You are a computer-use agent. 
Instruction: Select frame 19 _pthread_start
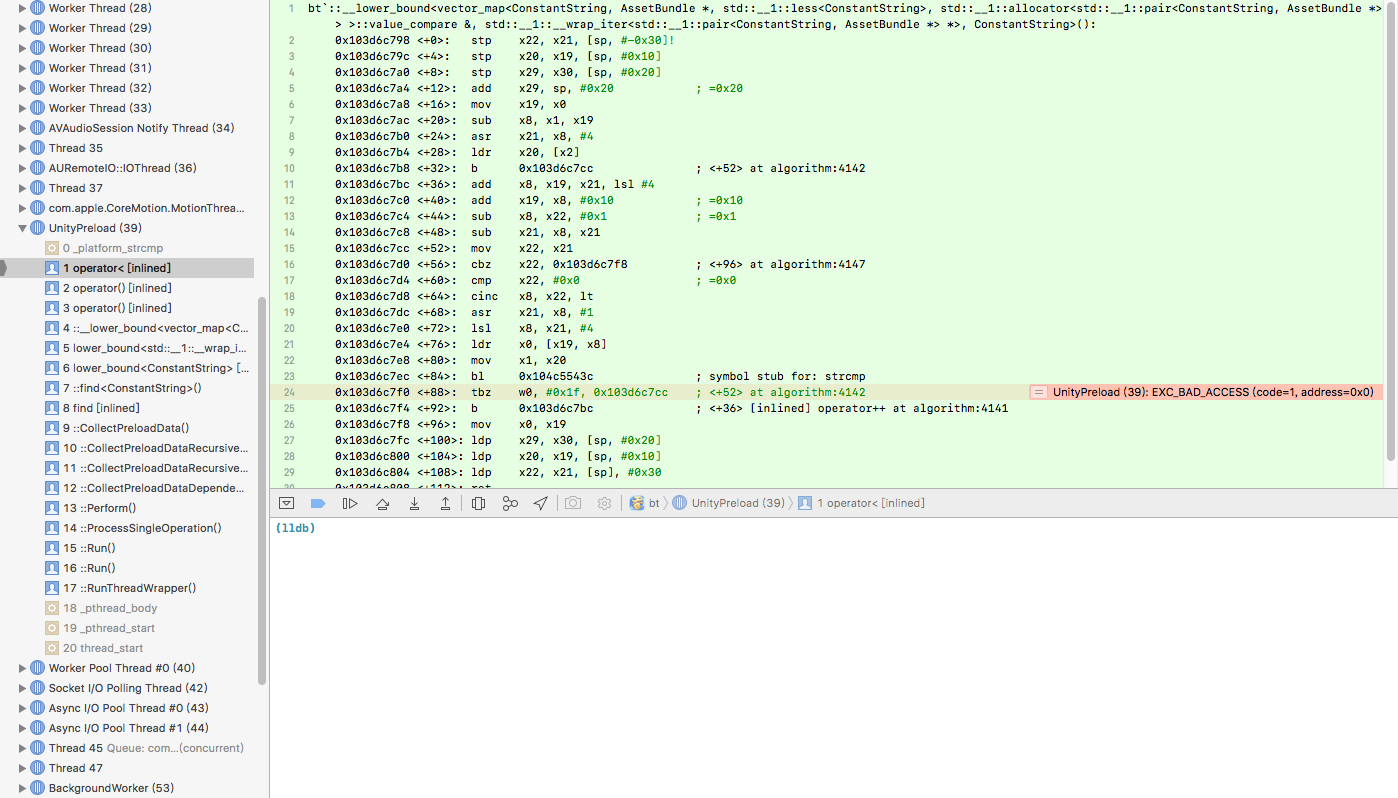127,628
